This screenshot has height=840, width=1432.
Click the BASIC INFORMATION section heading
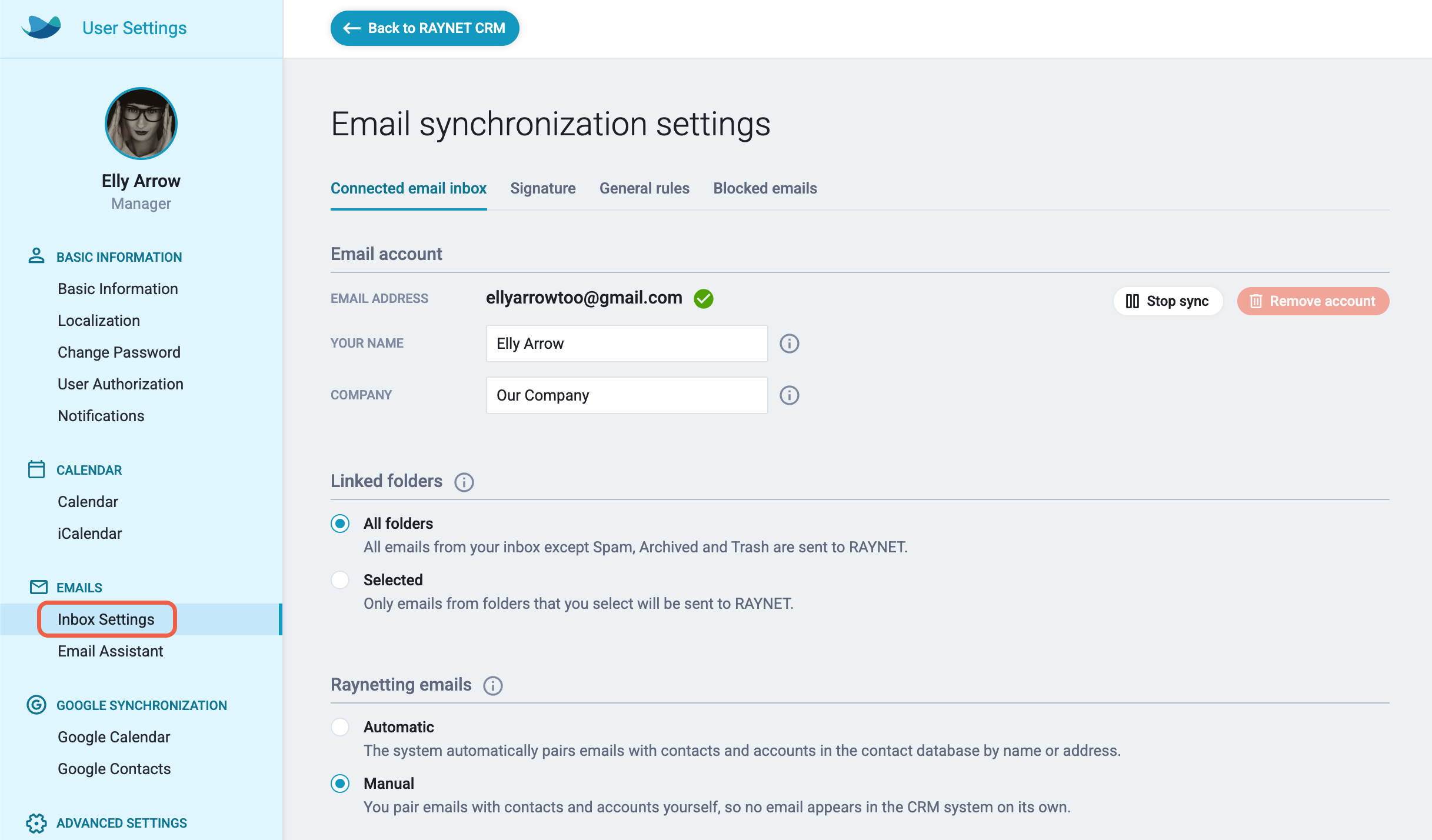click(119, 257)
